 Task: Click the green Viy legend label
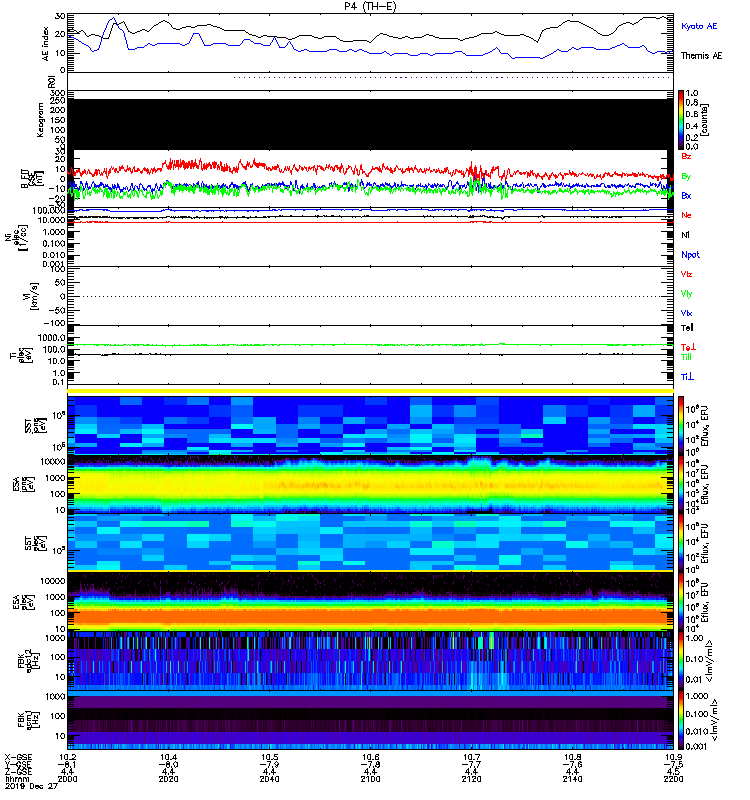click(686, 294)
